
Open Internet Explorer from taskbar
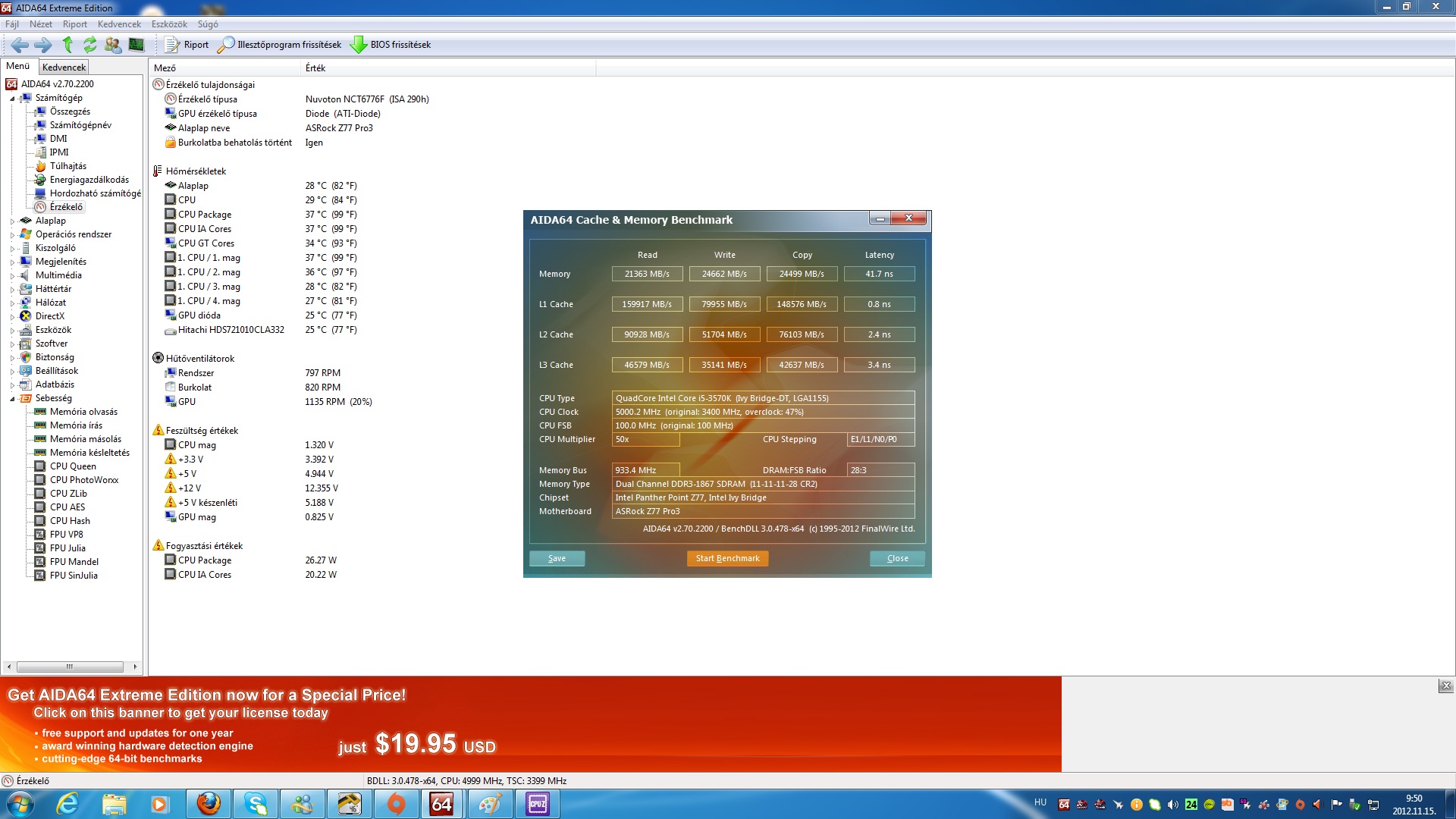click(x=67, y=804)
